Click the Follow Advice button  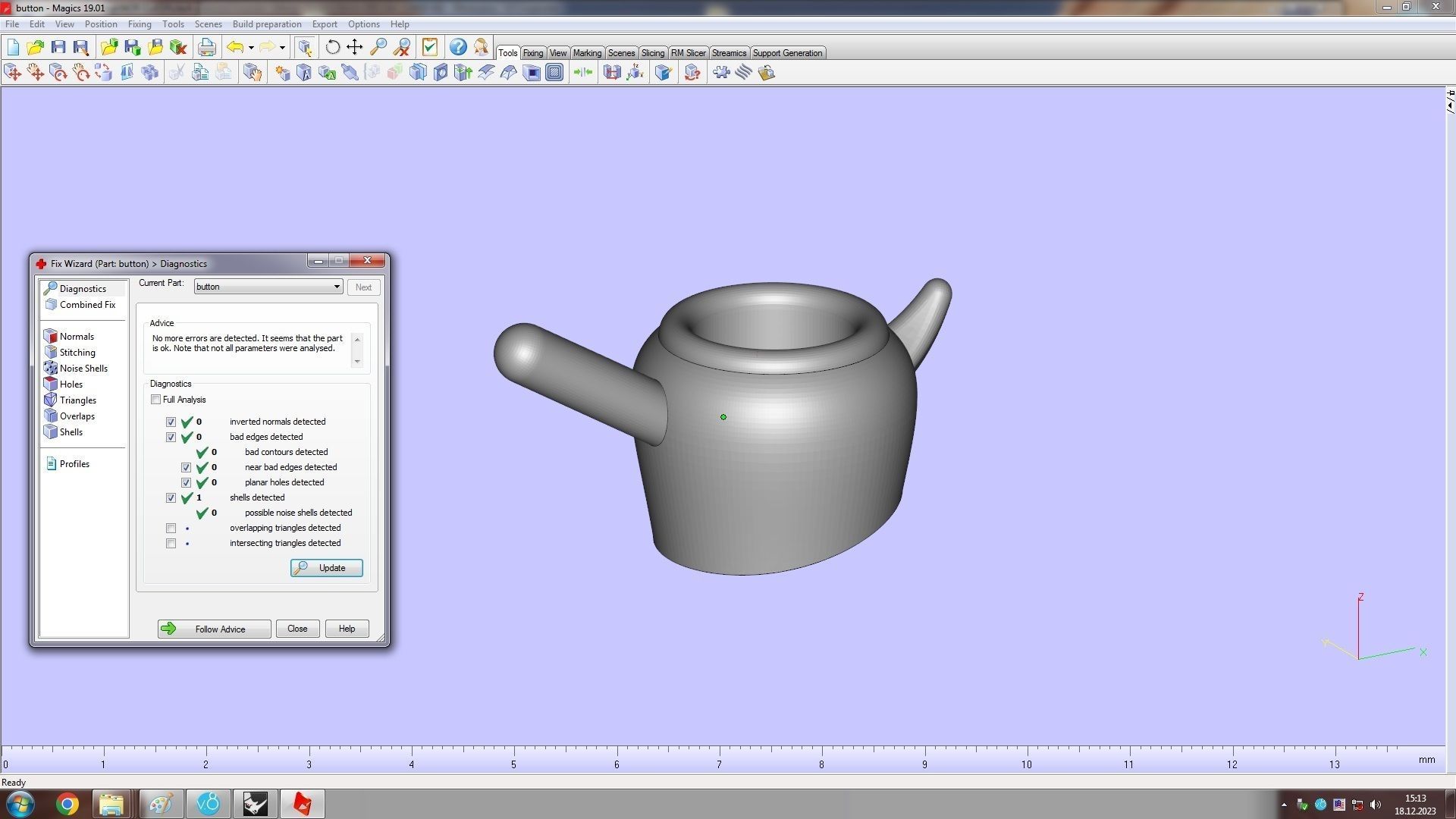pyautogui.click(x=214, y=629)
